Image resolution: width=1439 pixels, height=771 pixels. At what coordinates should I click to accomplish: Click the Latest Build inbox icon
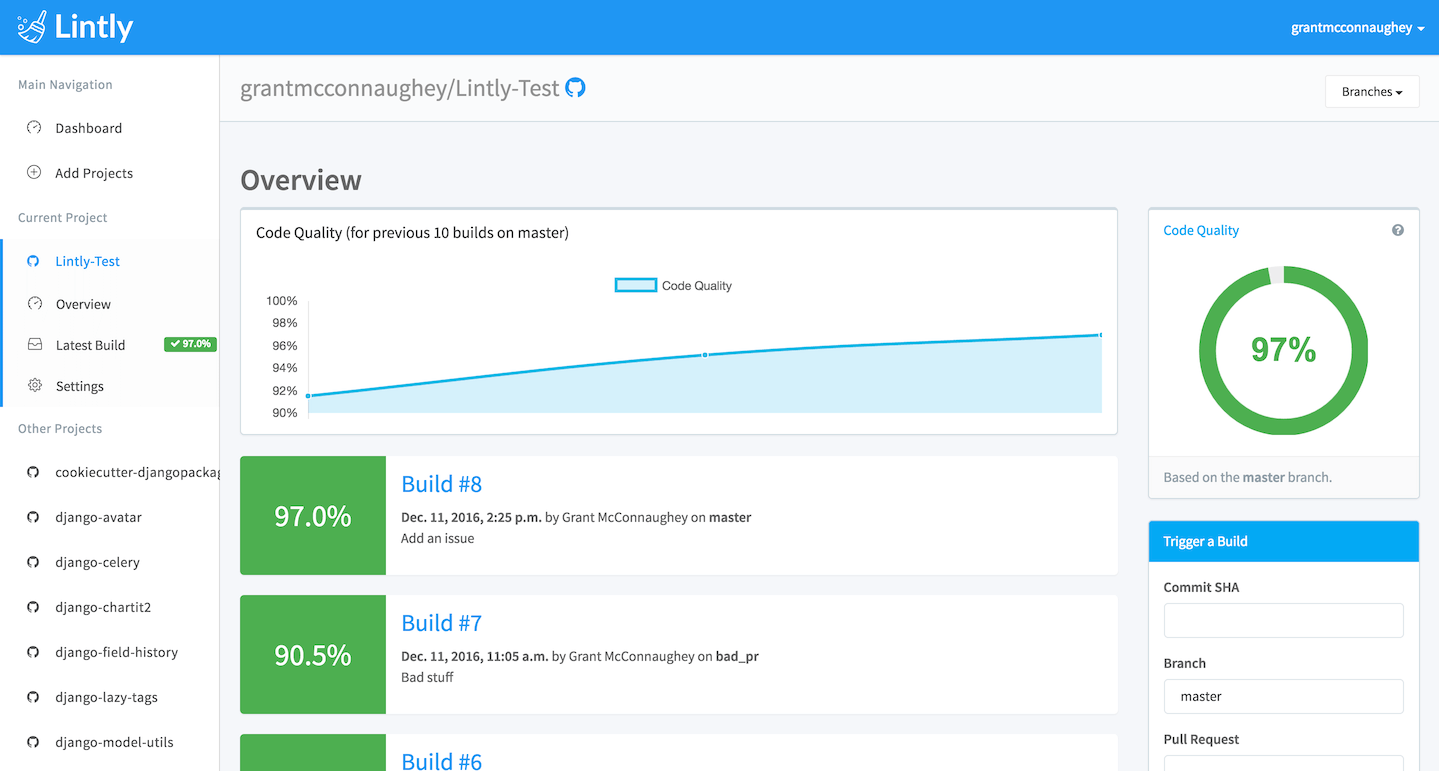tap(35, 345)
